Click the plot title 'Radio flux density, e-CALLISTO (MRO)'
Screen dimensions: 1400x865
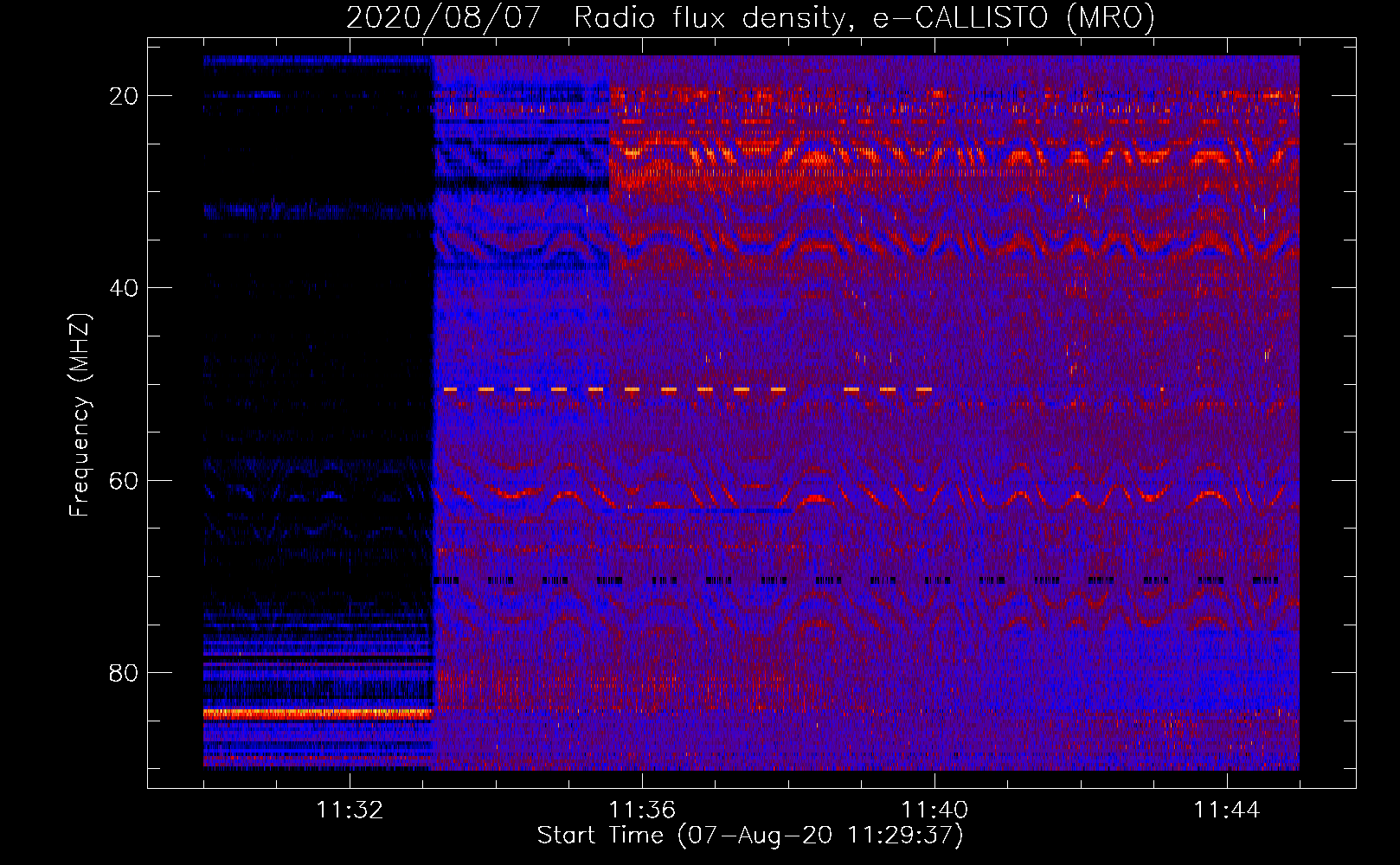click(x=864, y=17)
